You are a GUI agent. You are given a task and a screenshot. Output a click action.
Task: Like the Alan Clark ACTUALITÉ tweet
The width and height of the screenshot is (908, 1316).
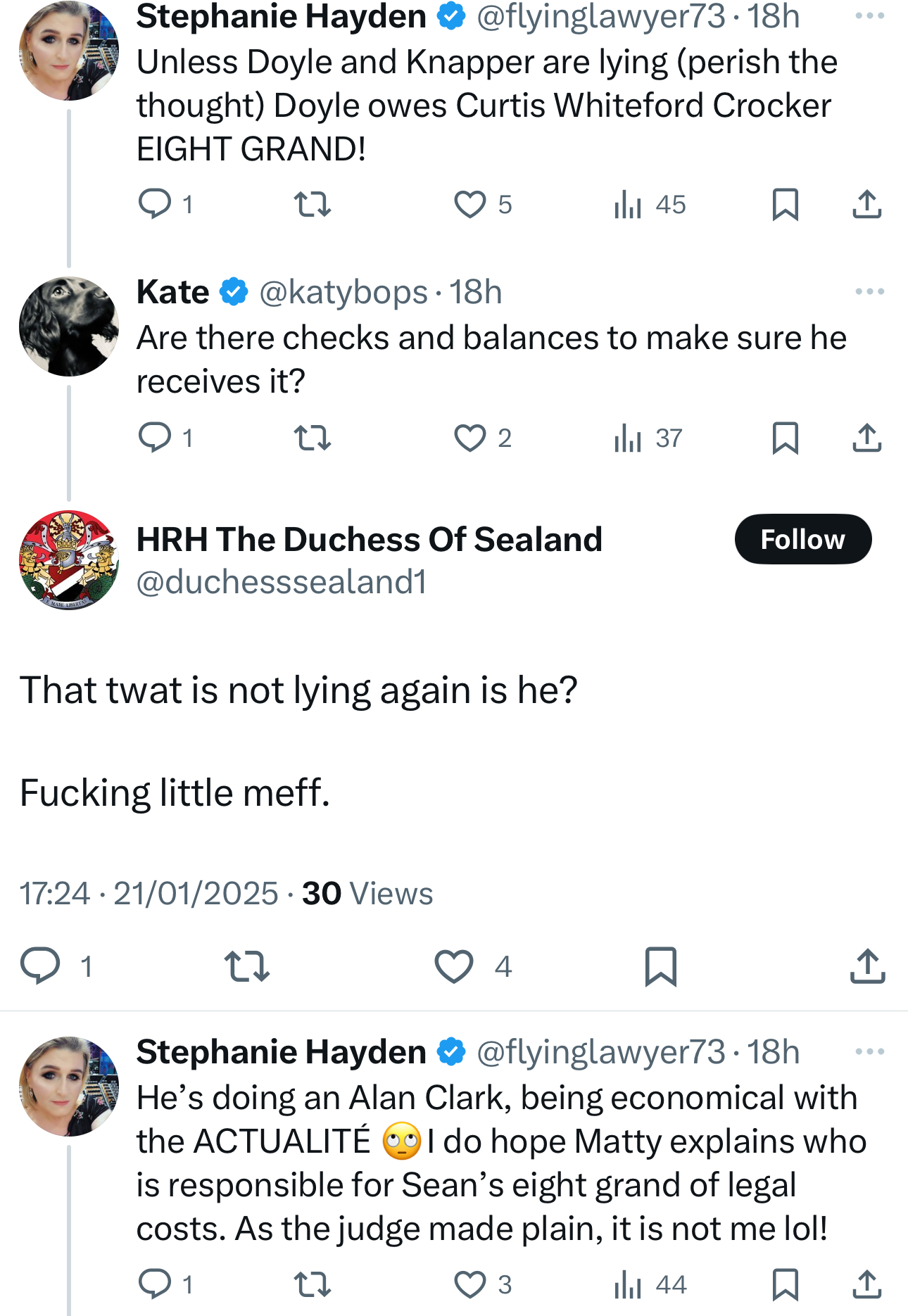(x=469, y=1284)
